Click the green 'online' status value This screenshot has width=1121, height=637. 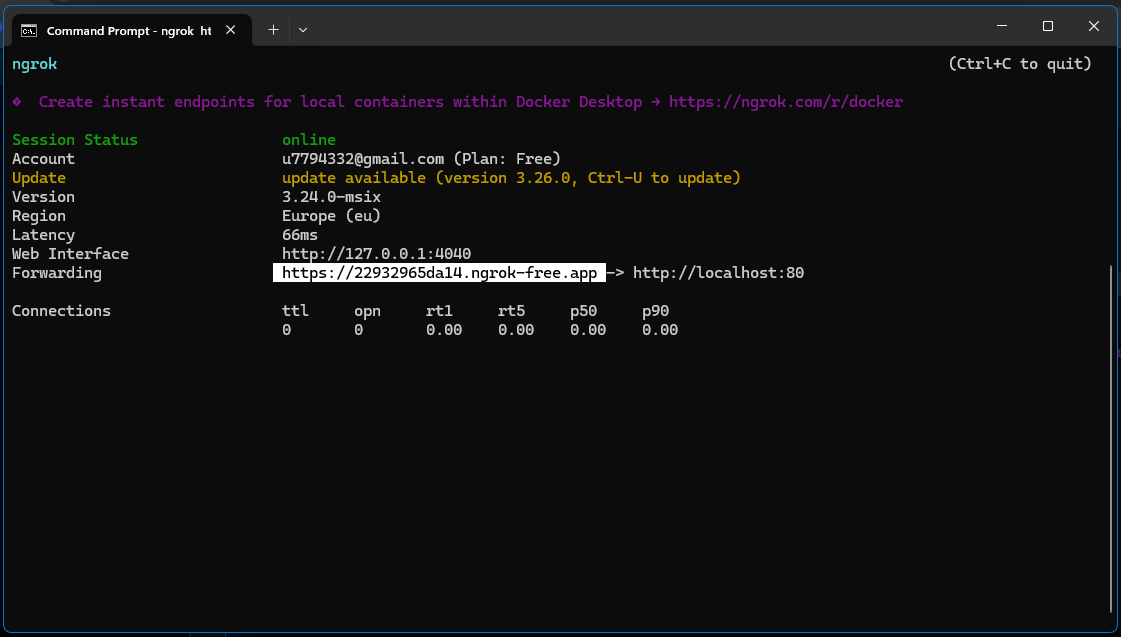[309, 139]
